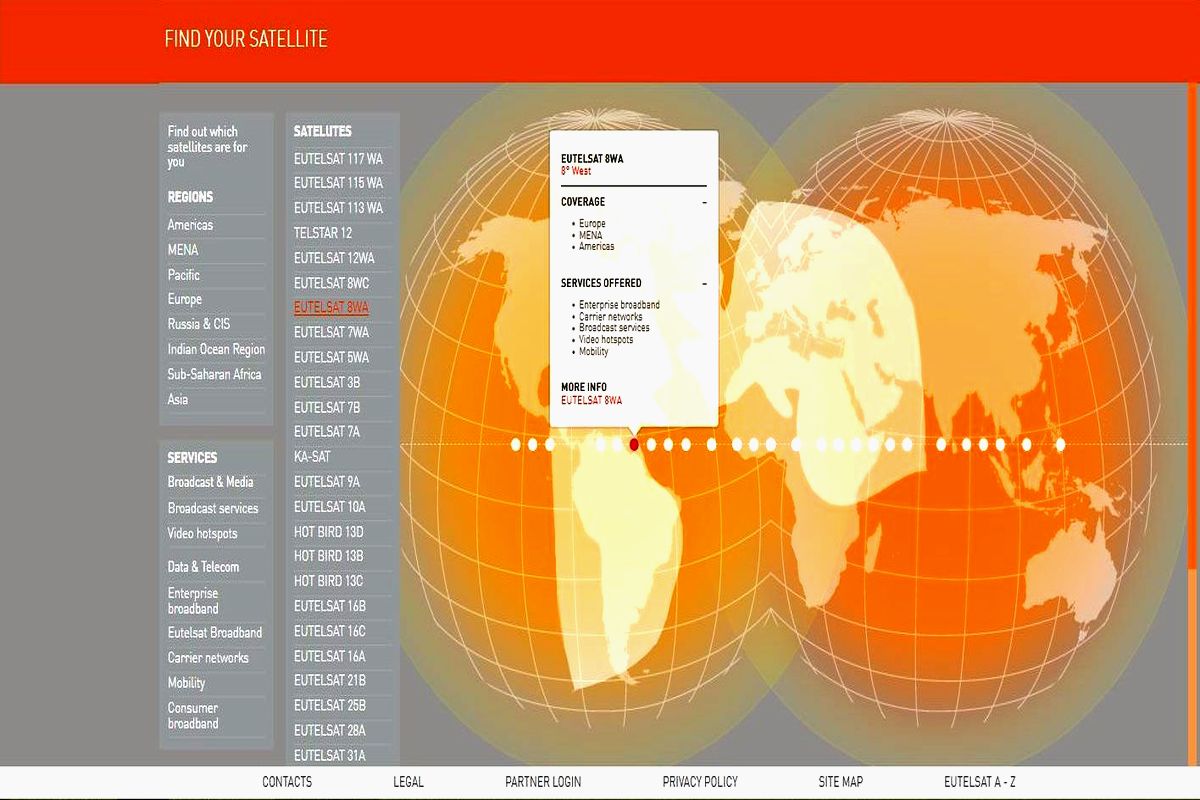Choose EUTELSAT 21B from the satellites list
1200x800 pixels.
click(x=330, y=680)
